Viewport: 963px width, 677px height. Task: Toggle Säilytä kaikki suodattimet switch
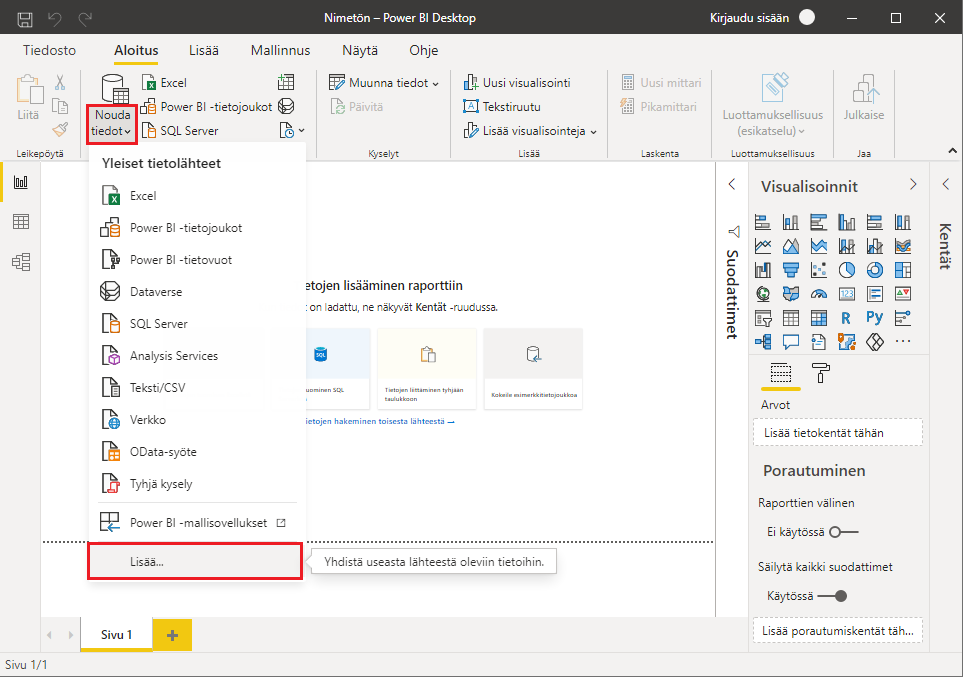(x=832, y=596)
